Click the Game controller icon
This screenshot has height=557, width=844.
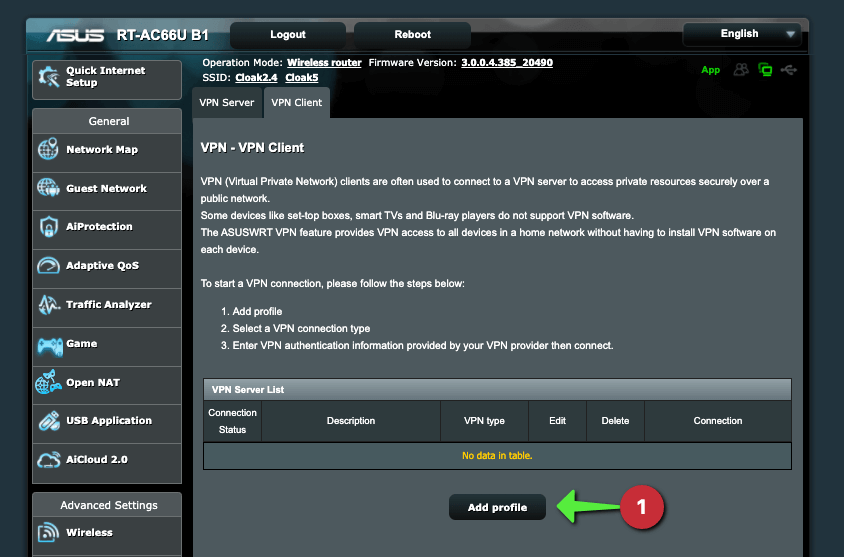pos(50,346)
